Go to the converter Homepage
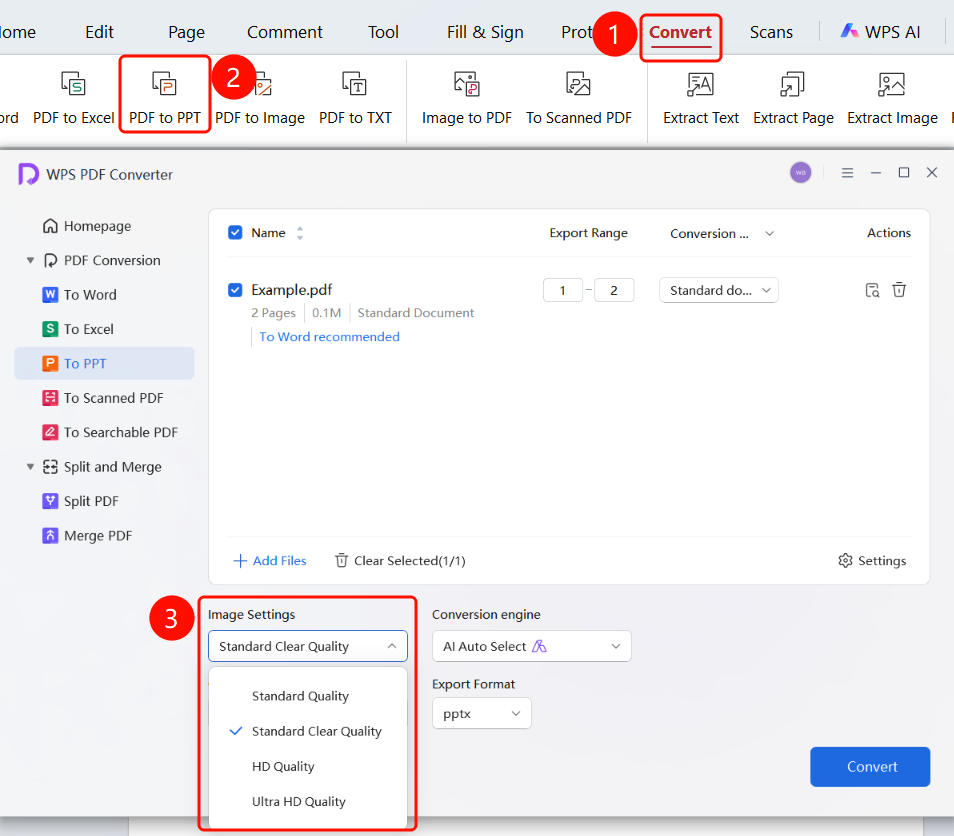Image resolution: width=954 pixels, height=836 pixels. point(88,226)
